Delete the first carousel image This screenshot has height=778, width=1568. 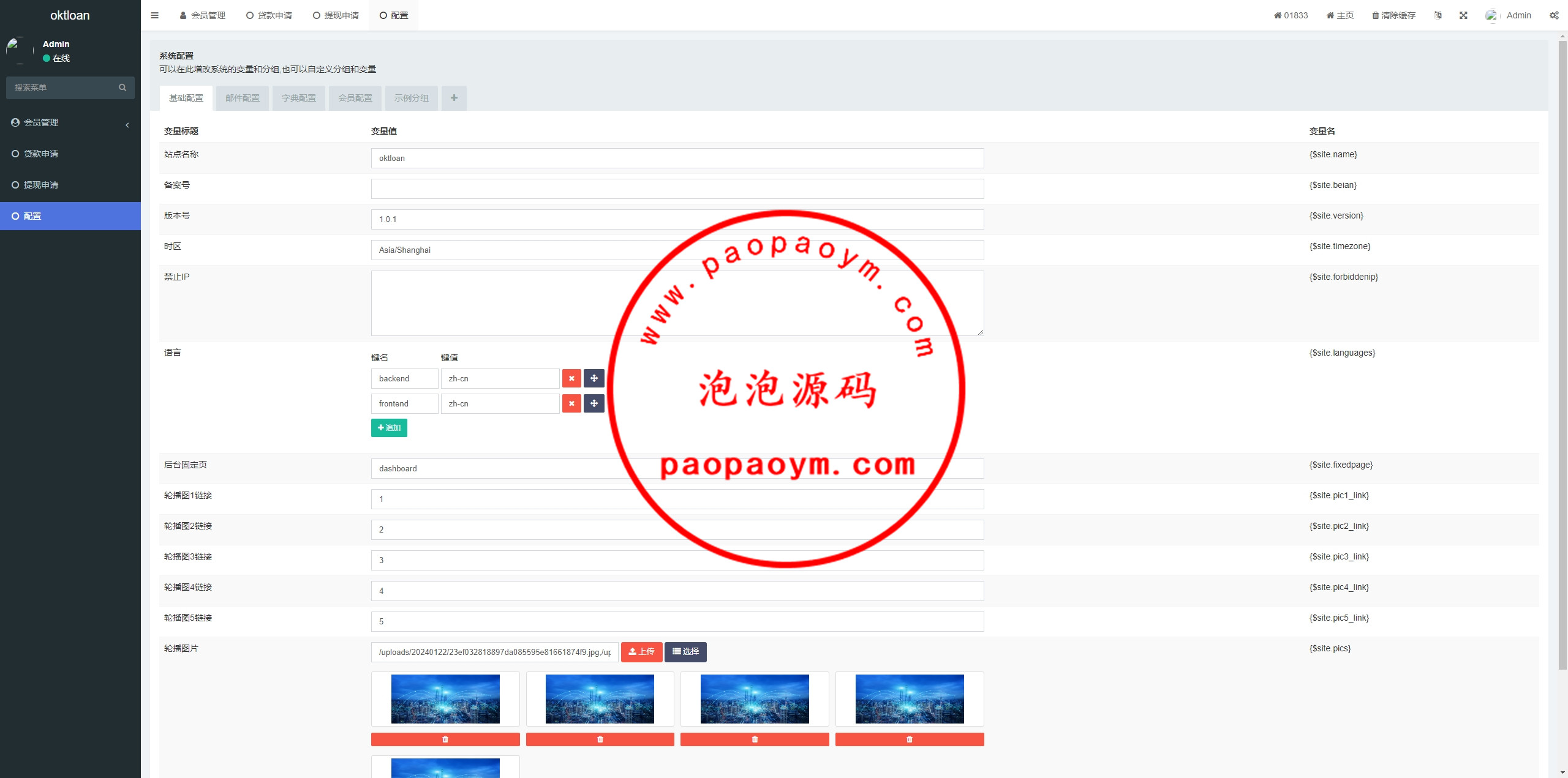point(445,739)
